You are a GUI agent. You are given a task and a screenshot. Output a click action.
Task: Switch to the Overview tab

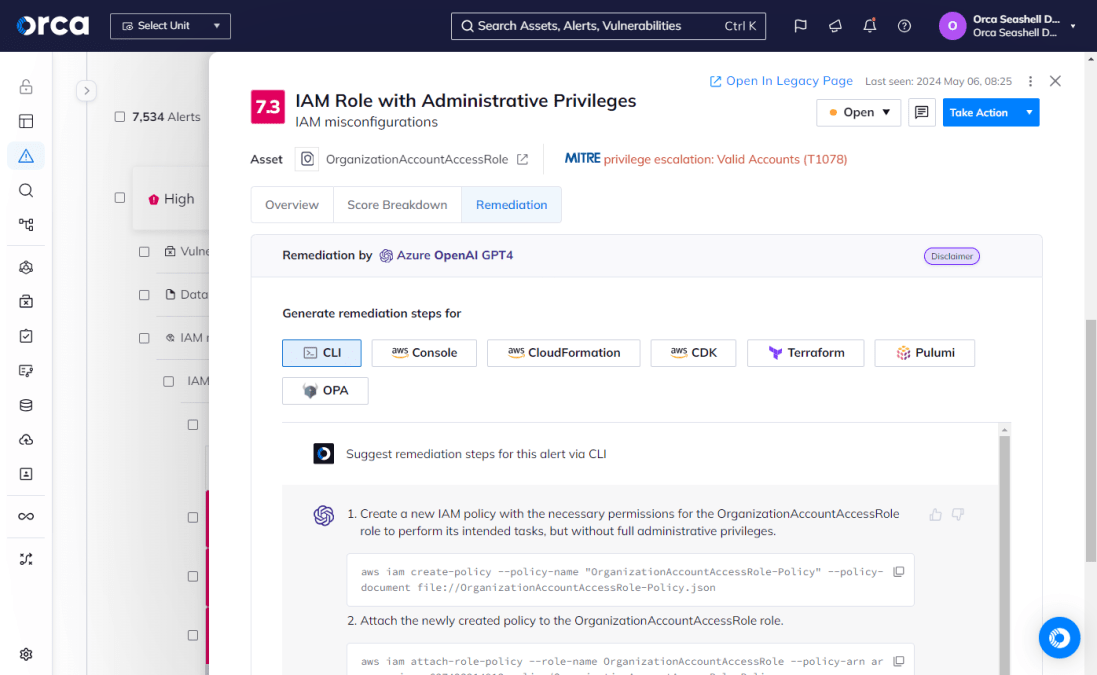tap(292, 205)
